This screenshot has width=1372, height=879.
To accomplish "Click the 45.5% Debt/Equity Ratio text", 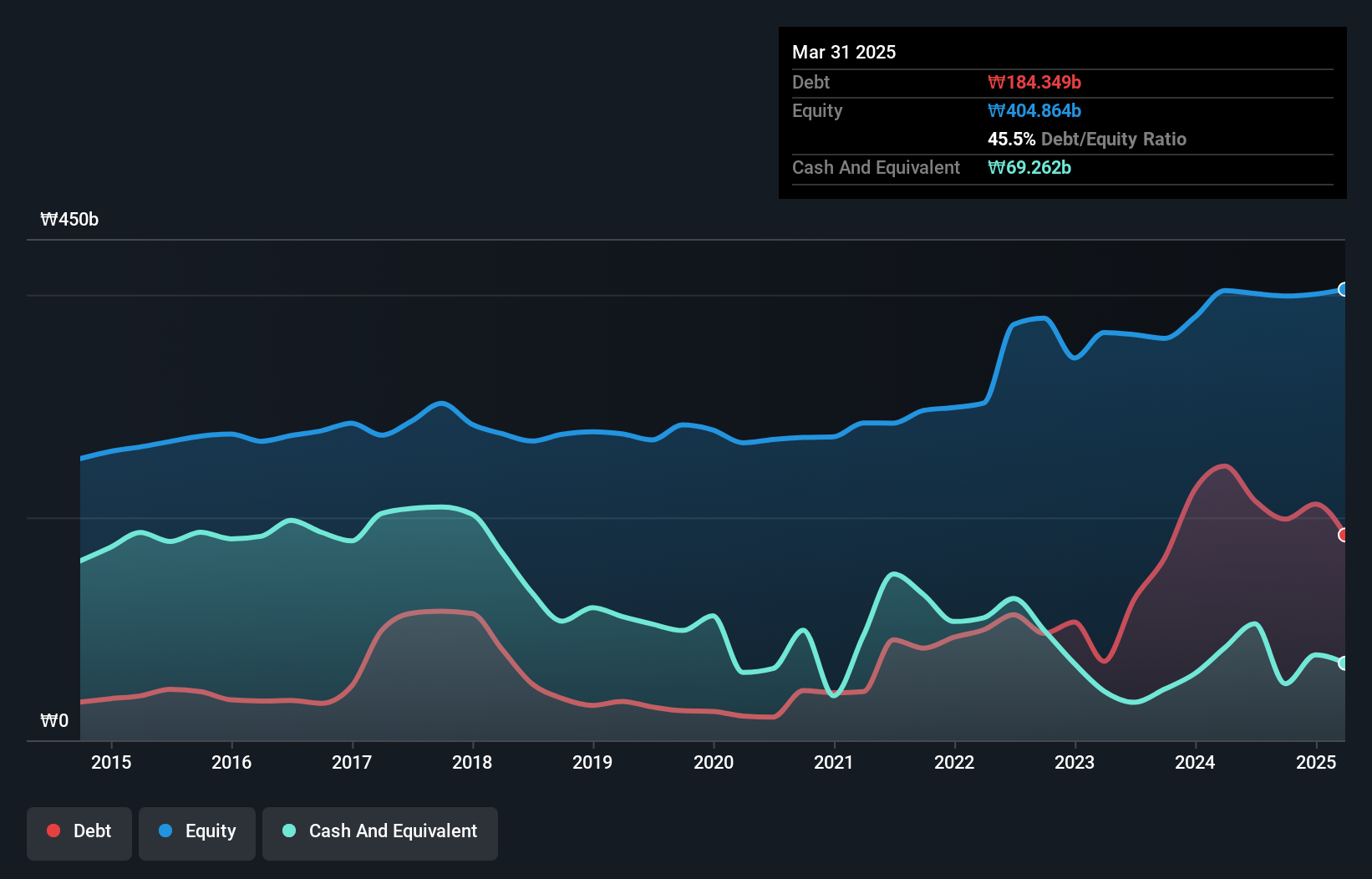I will coord(1086,140).
